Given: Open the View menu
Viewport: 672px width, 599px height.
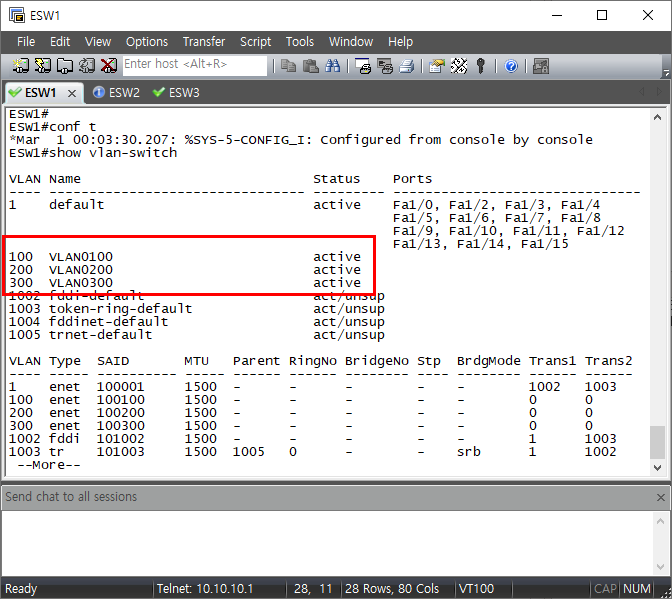Looking at the screenshot, I should (x=98, y=42).
